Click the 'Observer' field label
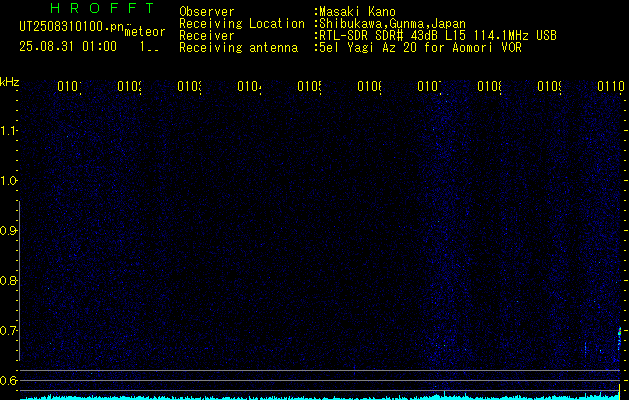The height and width of the screenshot is (400, 629). pos(207,12)
